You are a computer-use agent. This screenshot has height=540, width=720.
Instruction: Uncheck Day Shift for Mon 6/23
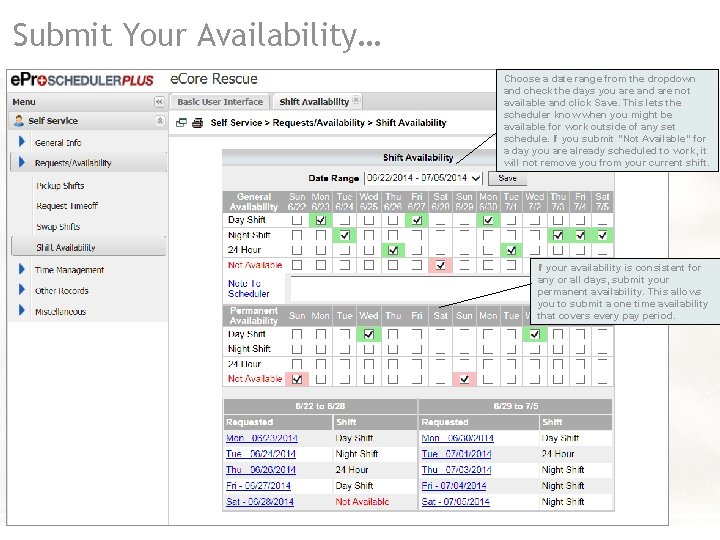click(x=321, y=220)
